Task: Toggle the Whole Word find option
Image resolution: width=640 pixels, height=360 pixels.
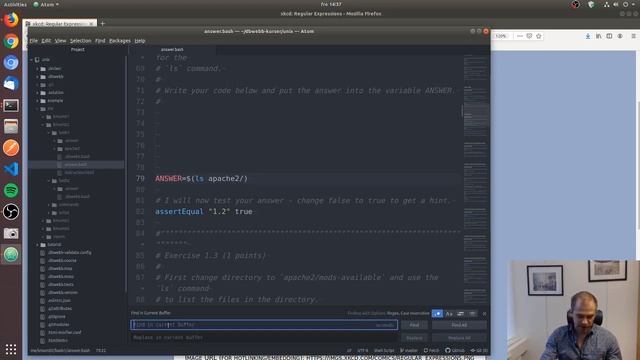Action: tap(472, 313)
